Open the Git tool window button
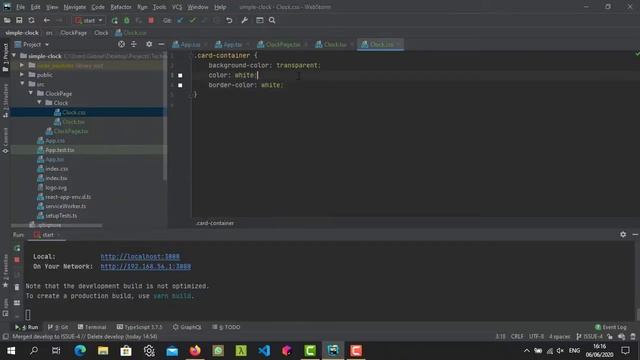 pyautogui.click(x=58, y=327)
